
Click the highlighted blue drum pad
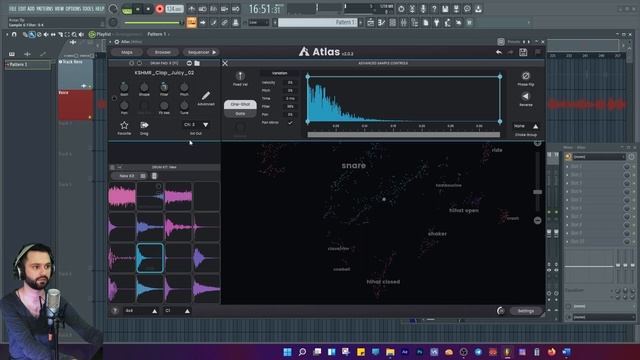pyautogui.click(x=150, y=258)
